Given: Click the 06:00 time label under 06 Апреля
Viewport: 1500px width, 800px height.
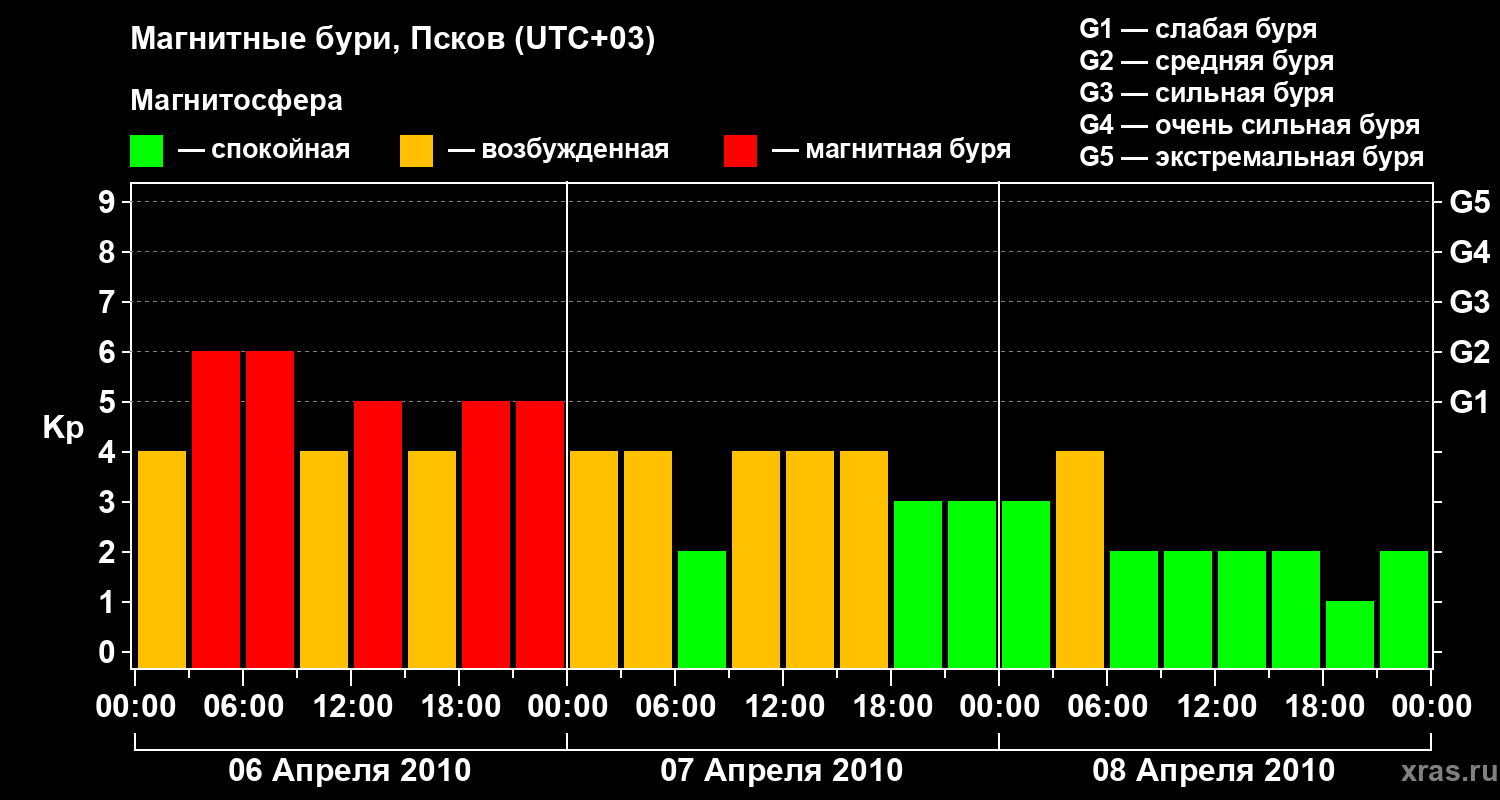Looking at the screenshot, I should coord(243,707).
